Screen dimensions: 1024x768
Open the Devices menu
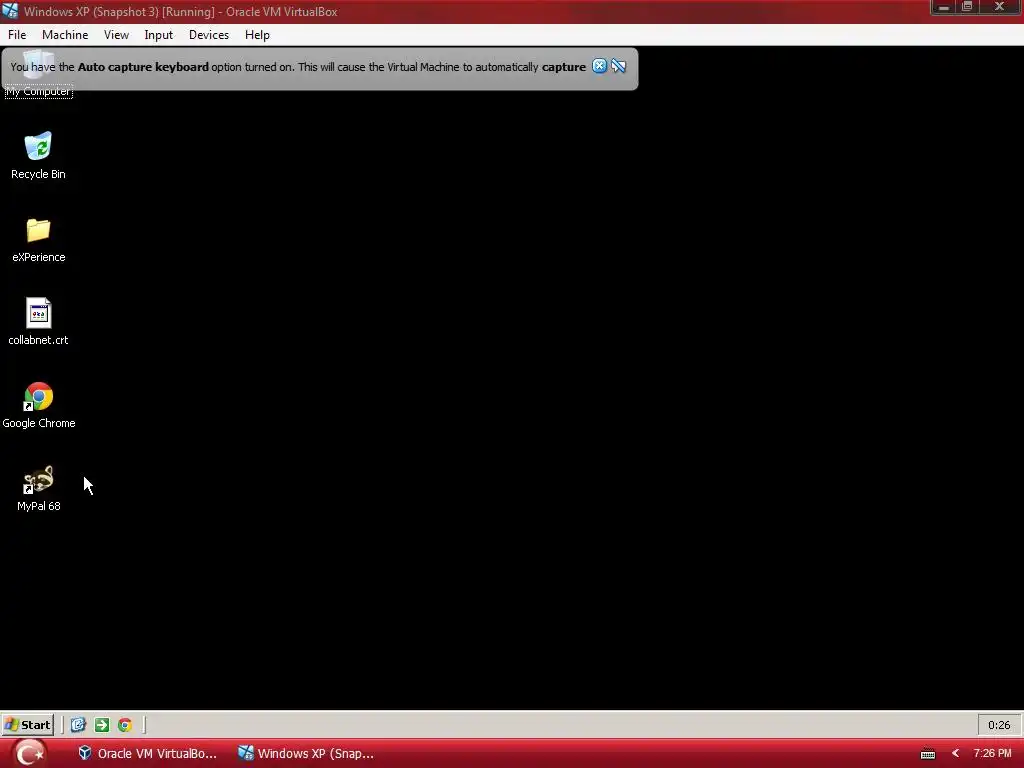coord(209,35)
